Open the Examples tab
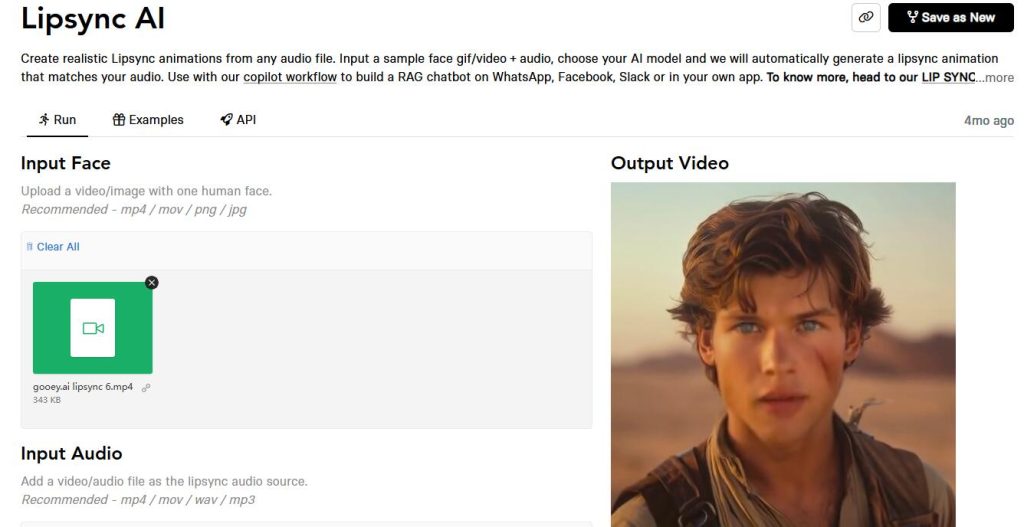The image size is (1024, 527). point(148,120)
